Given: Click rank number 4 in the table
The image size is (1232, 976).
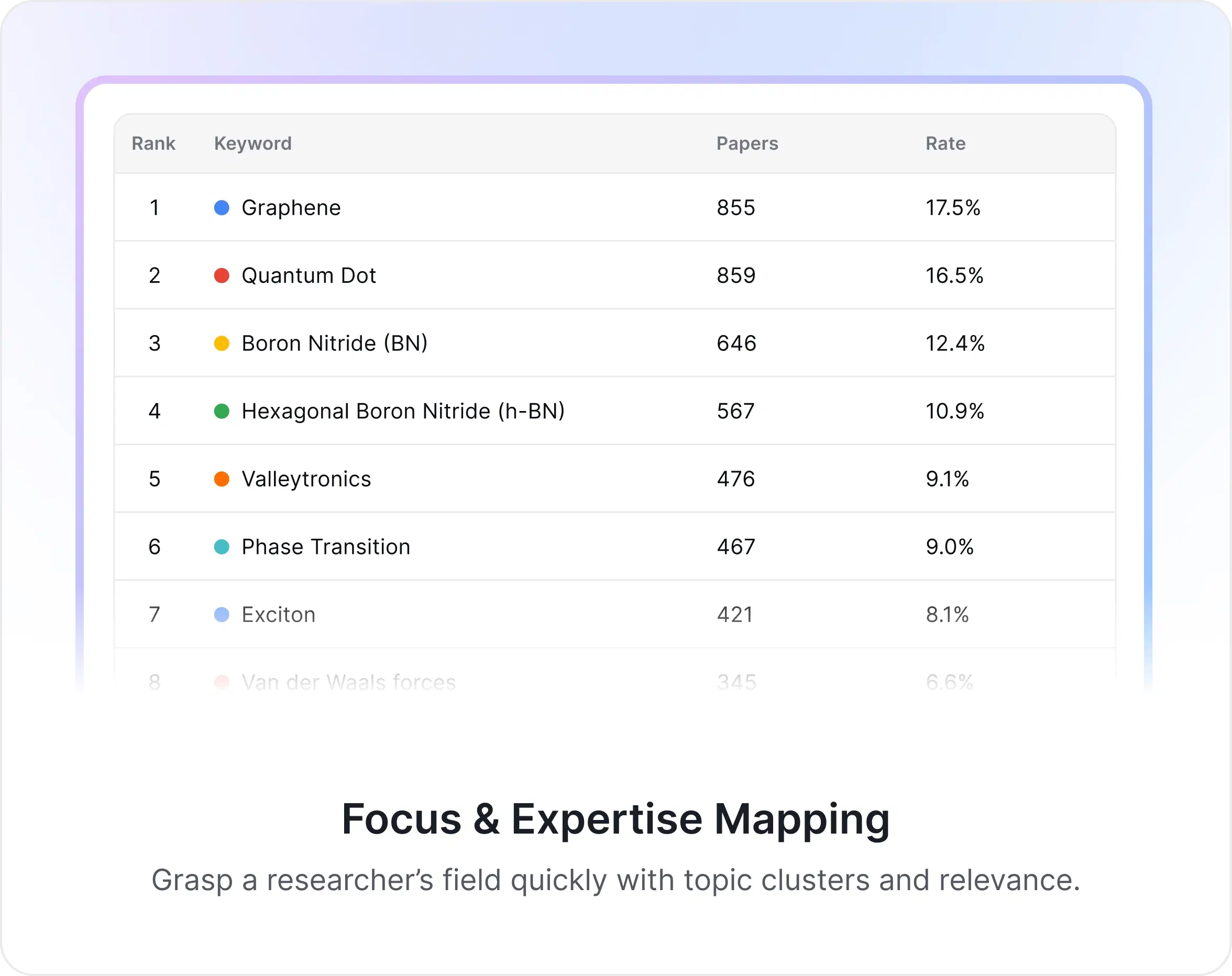Looking at the screenshot, I should point(155,411).
